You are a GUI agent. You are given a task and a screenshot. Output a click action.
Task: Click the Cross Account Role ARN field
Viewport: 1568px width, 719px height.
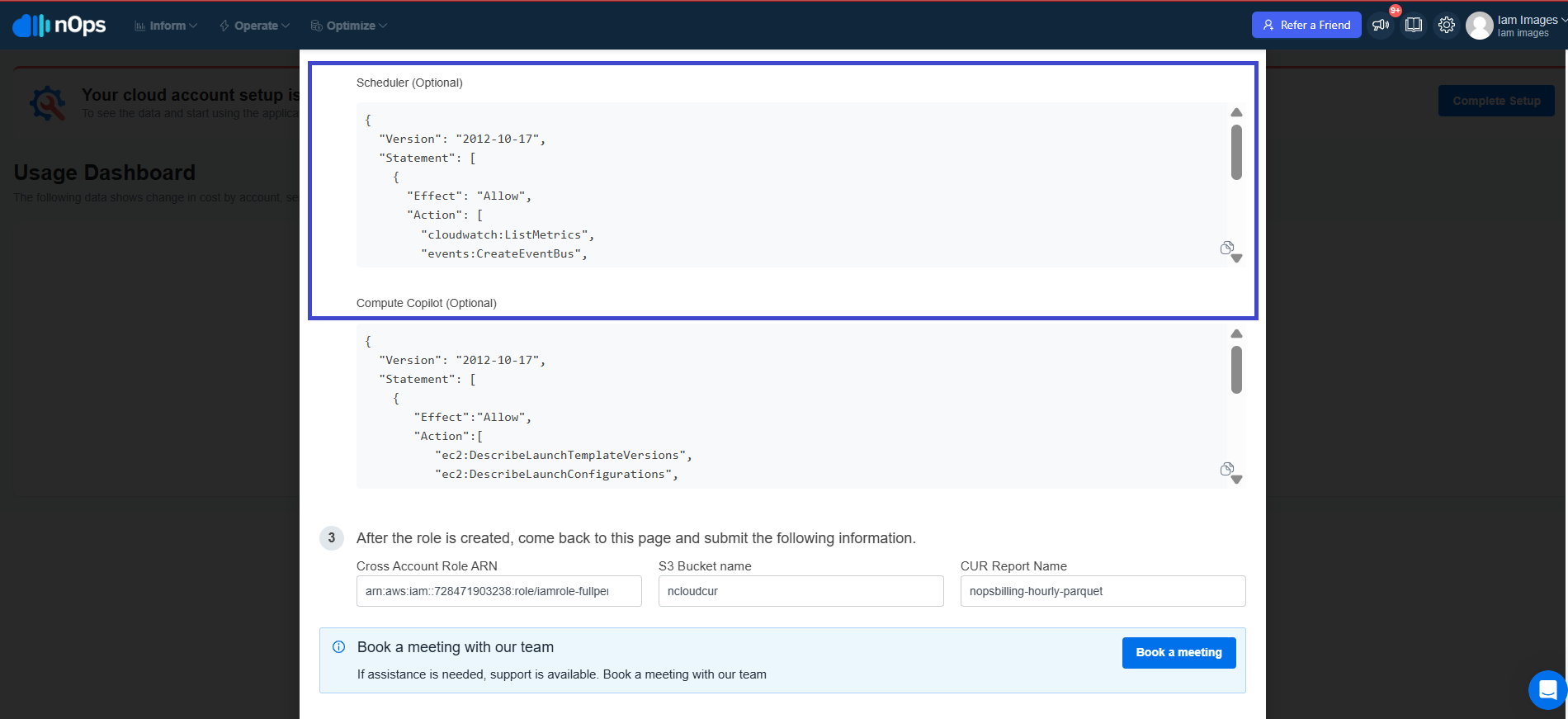[499, 591]
